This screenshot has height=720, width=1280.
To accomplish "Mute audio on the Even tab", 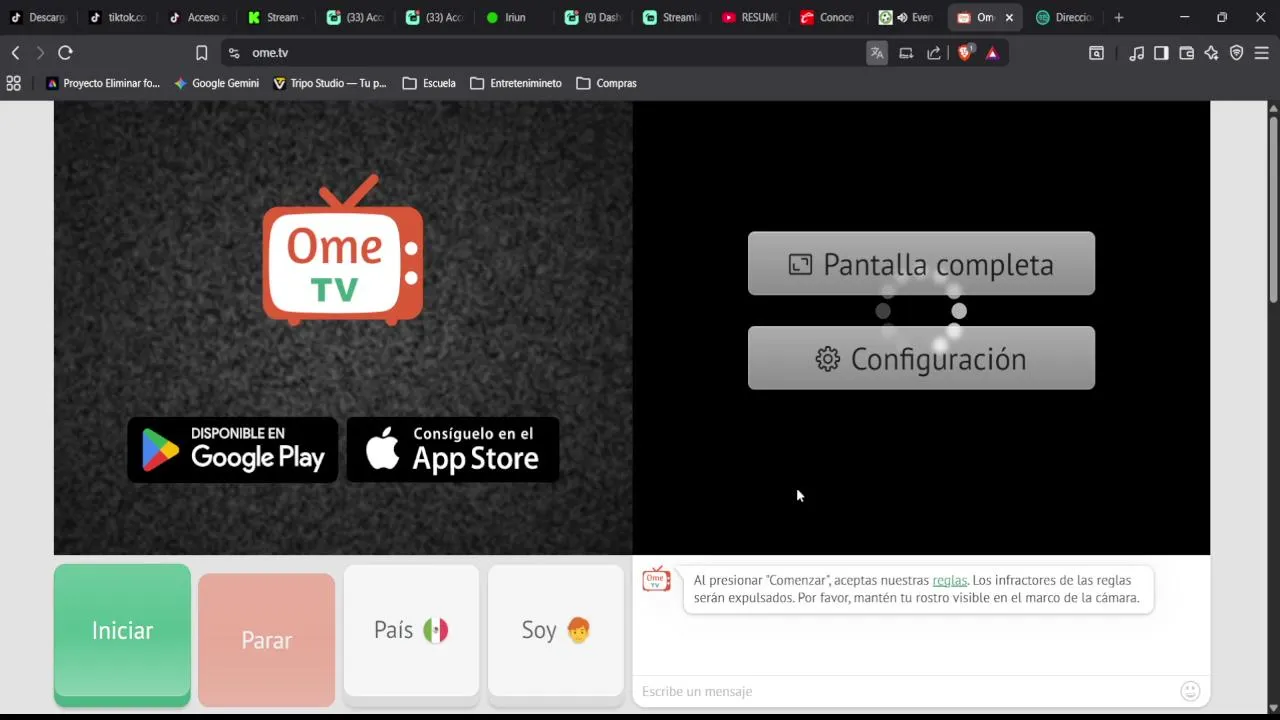I will coord(902,17).
